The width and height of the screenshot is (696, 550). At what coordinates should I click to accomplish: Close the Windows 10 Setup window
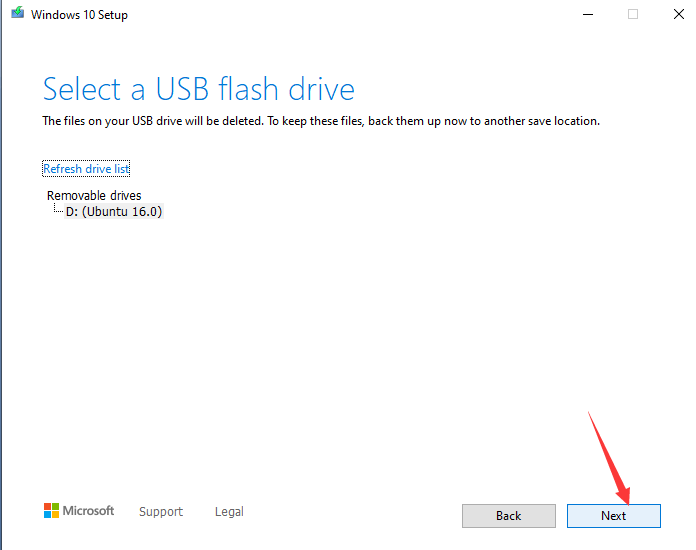pos(678,15)
